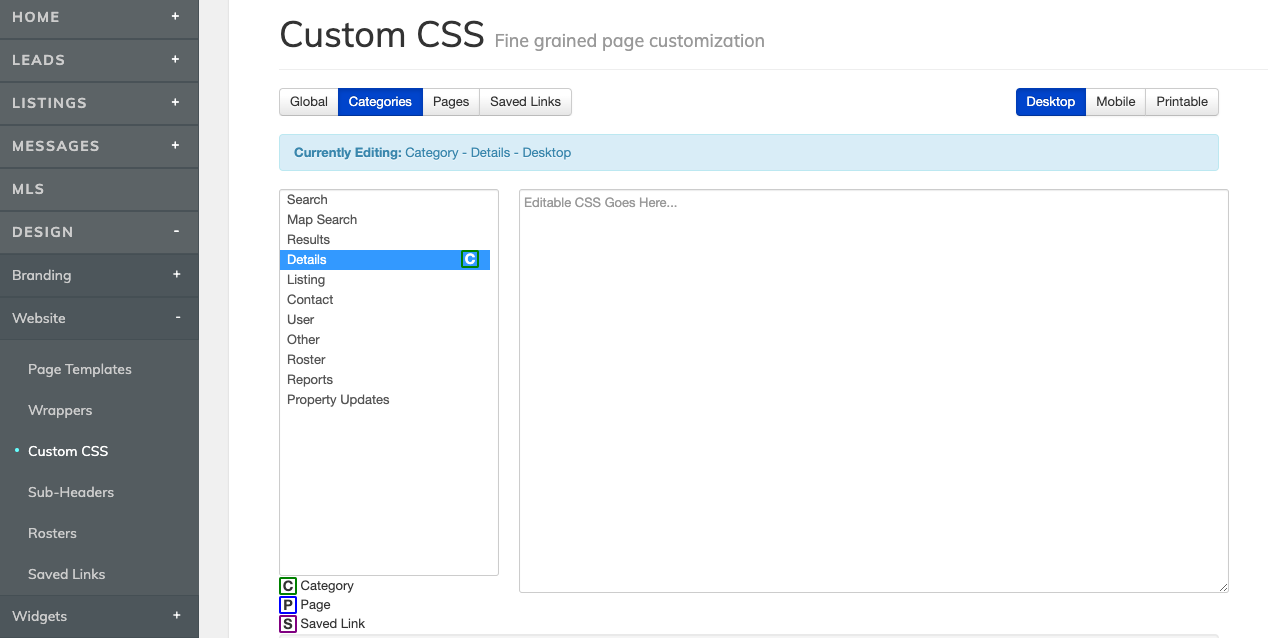The width and height of the screenshot is (1268, 638).
Task: Expand the LEADS sidebar section
Action: coord(177,60)
